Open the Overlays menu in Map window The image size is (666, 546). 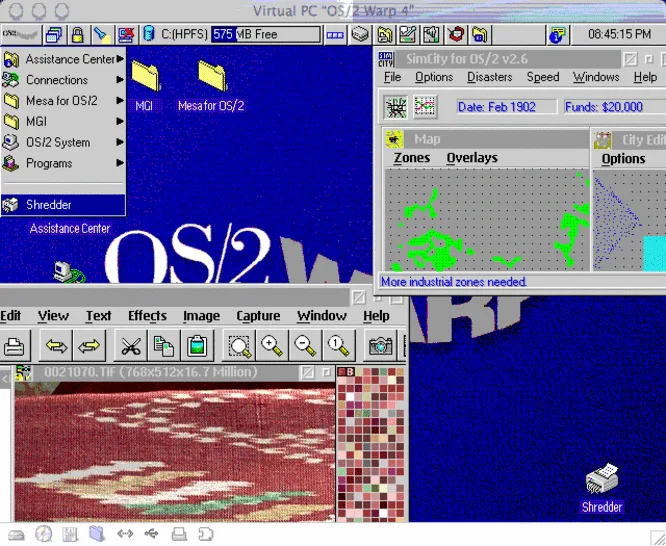(x=472, y=158)
